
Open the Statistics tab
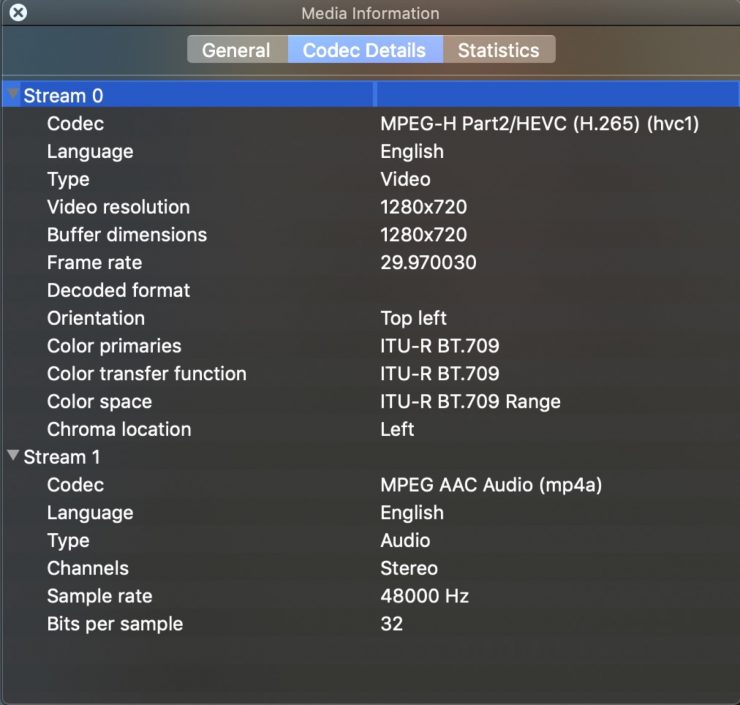(498, 50)
